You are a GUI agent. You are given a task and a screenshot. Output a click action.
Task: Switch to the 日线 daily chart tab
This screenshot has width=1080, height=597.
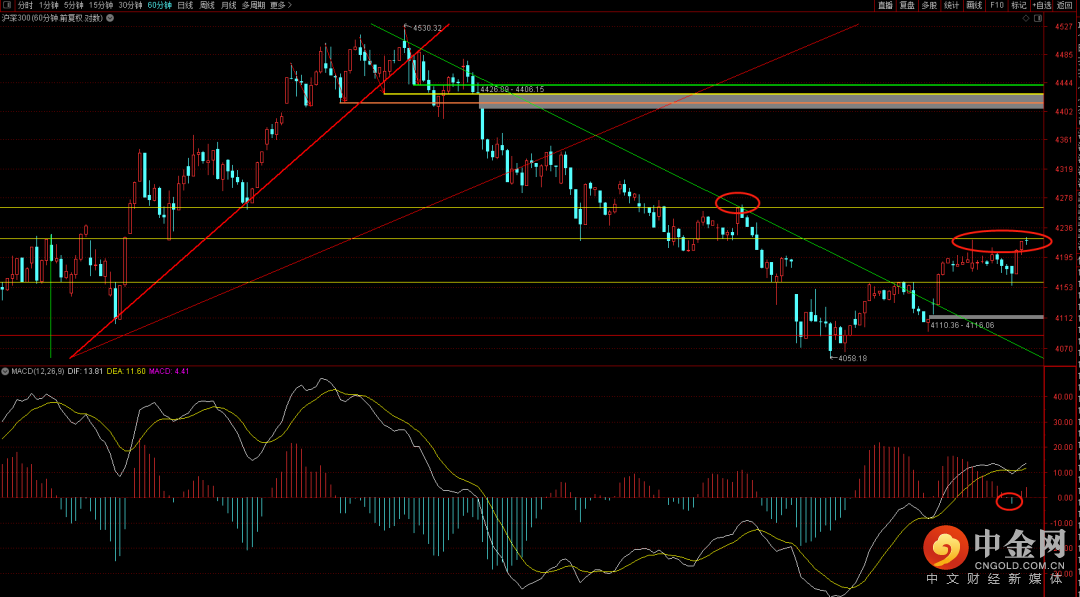(185, 5)
